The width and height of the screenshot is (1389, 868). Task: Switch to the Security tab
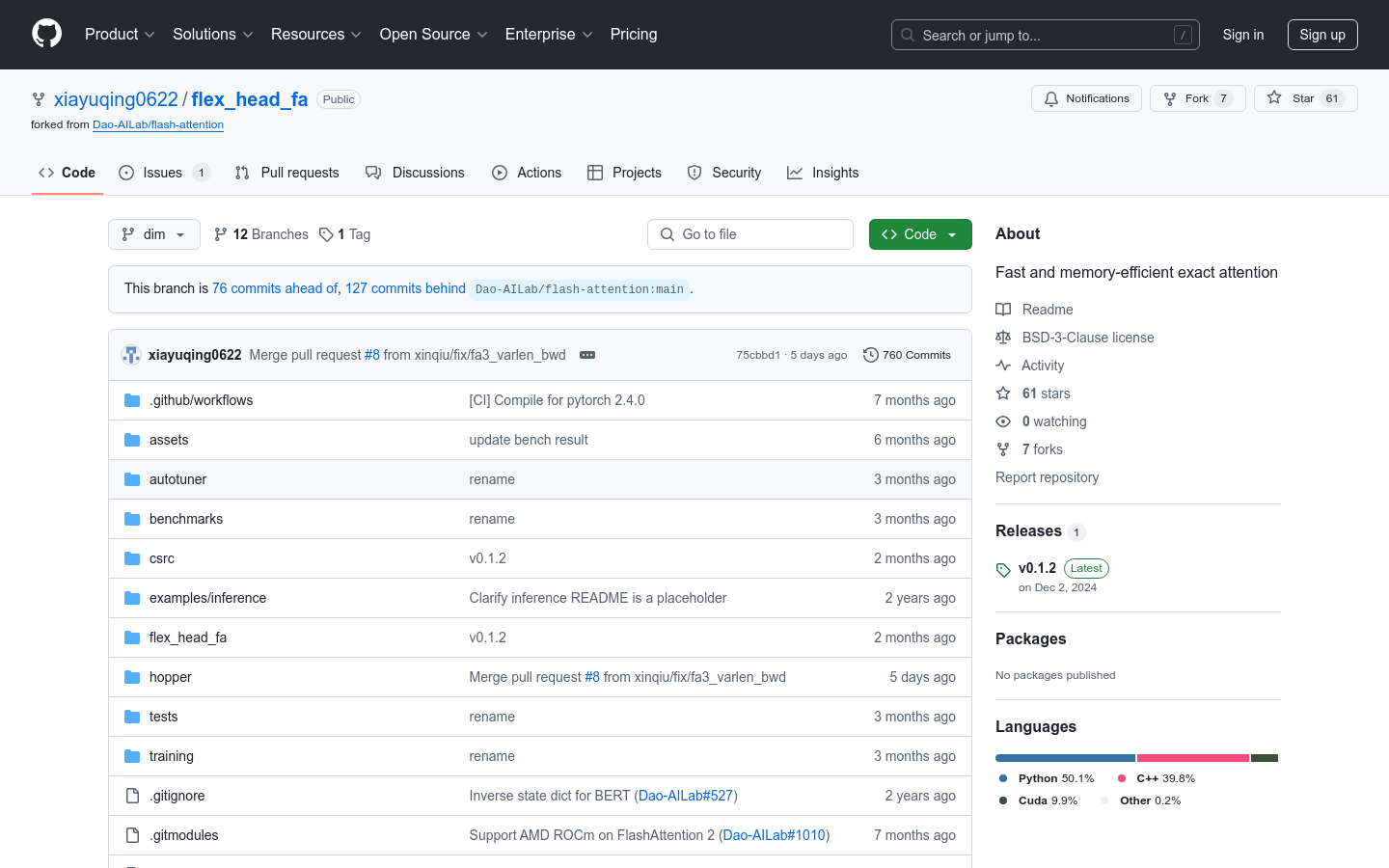[724, 173]
